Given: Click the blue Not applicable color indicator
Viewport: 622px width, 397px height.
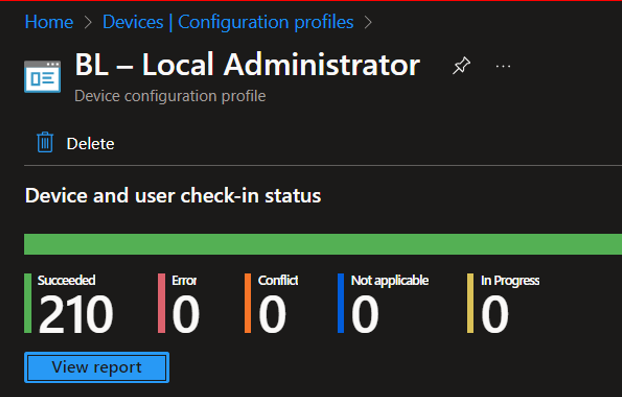Looking at the screenshot, I should [x=341, y=303].
